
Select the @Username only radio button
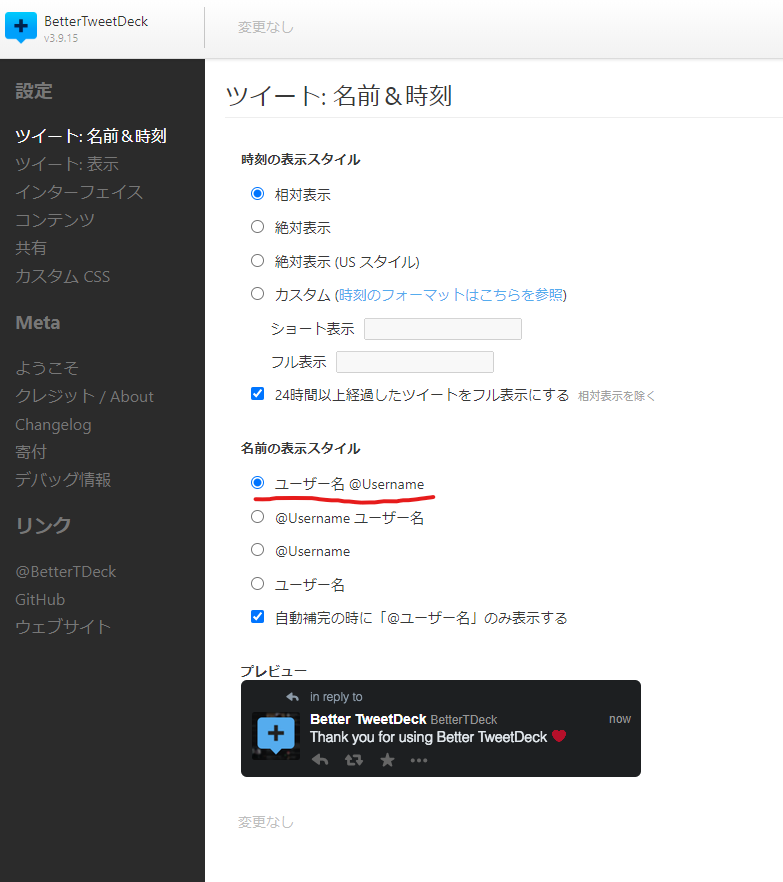[257, 550]
